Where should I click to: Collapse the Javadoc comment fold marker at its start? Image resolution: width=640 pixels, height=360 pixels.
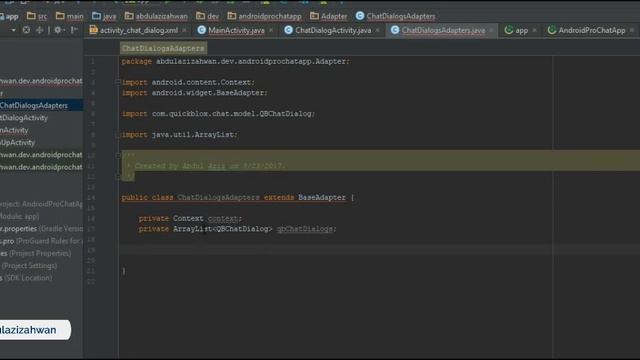point(118,155)
